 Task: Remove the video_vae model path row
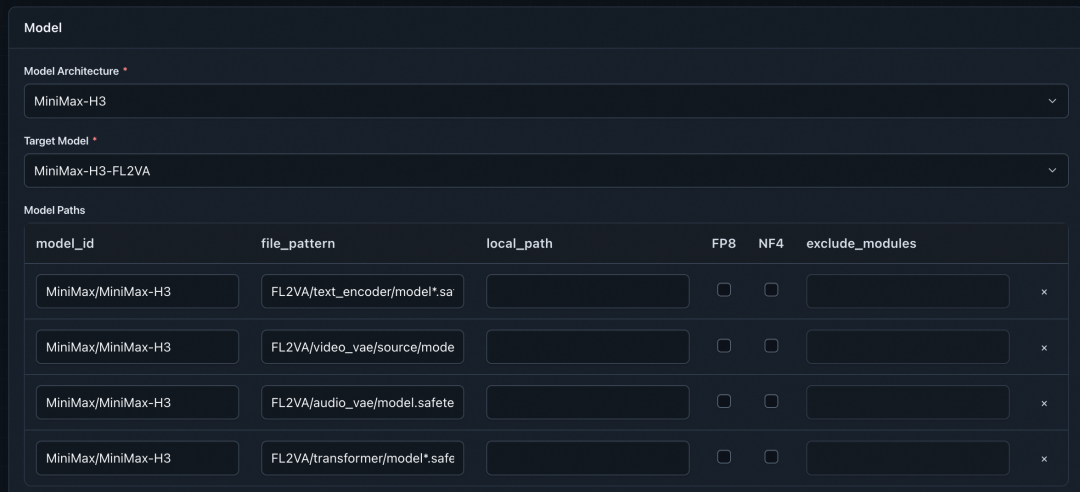tap(1043, 348)
